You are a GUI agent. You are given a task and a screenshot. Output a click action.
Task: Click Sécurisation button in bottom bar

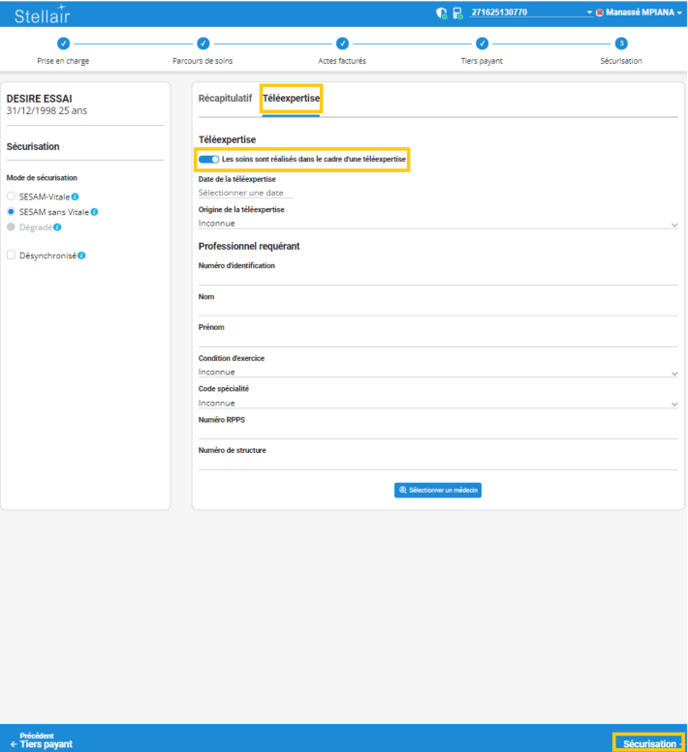(x=649, y=743)
